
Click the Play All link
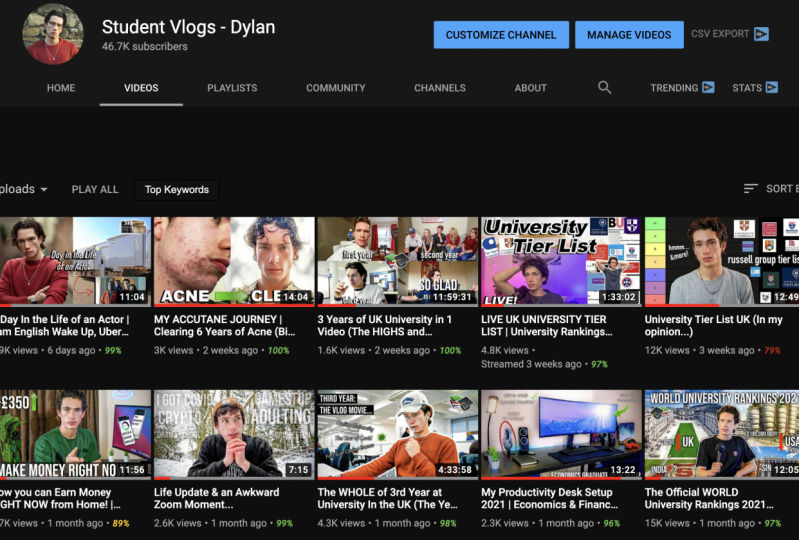[x=95, y=190]
